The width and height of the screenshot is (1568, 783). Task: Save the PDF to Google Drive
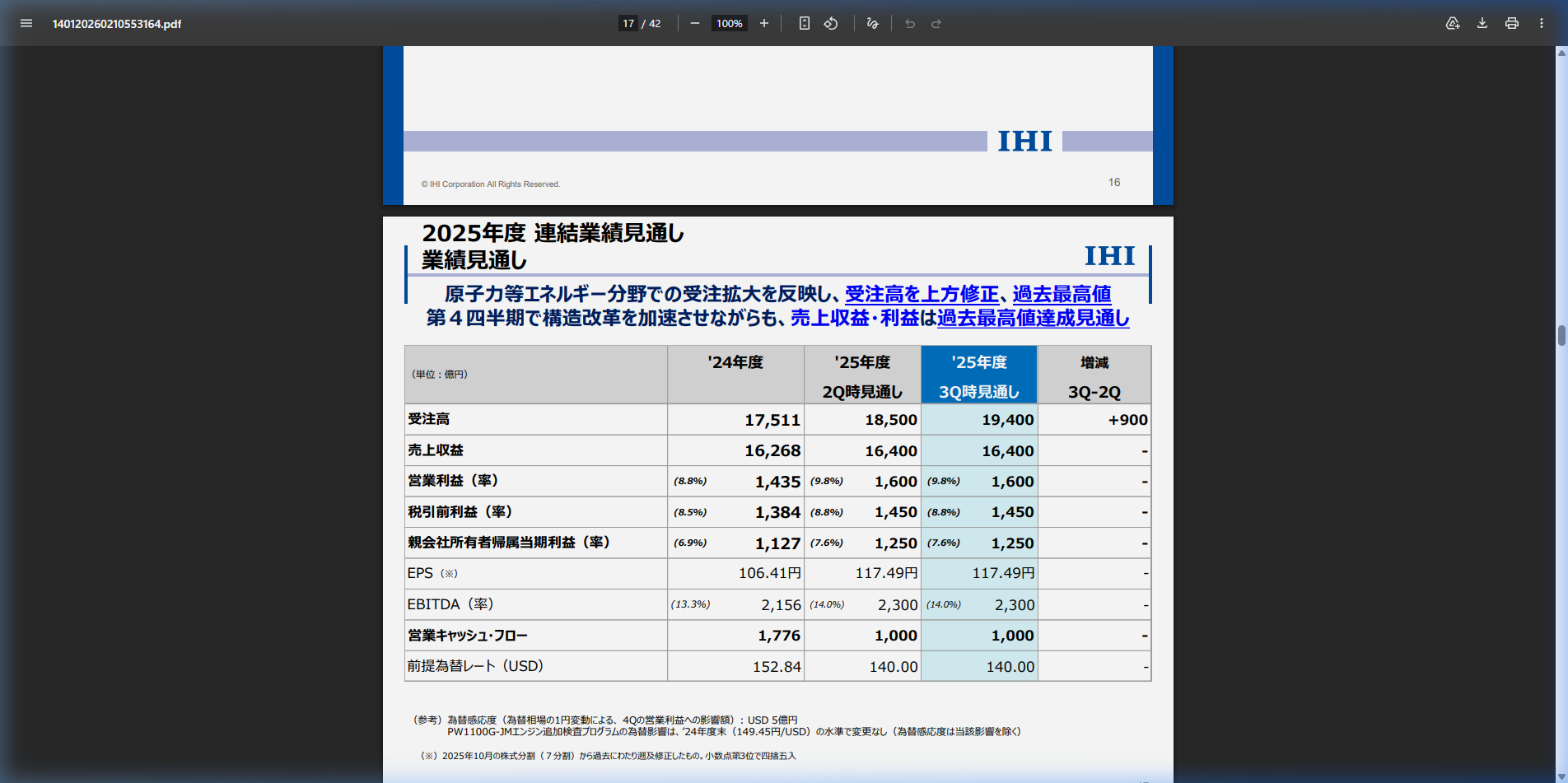(x=1452, y=23)
